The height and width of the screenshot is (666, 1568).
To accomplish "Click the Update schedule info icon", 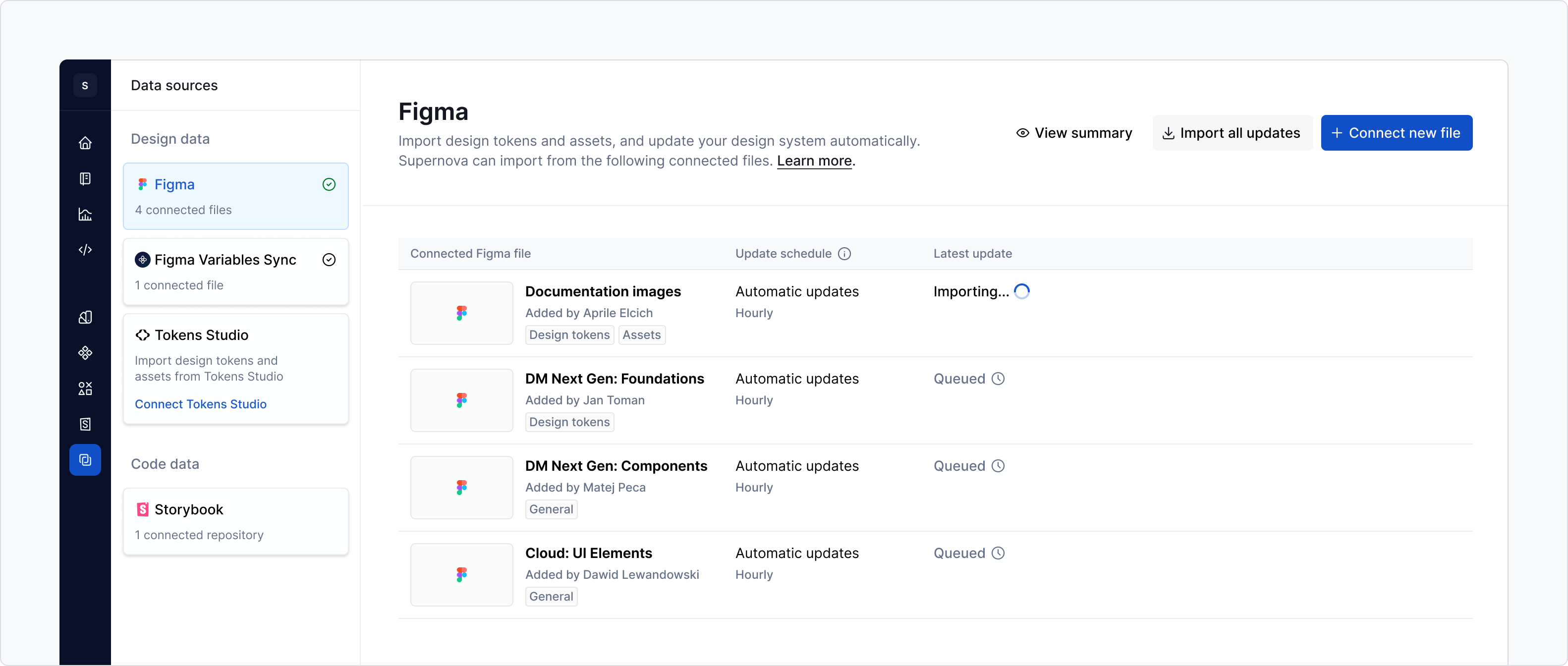I will [x=844, y=254].
